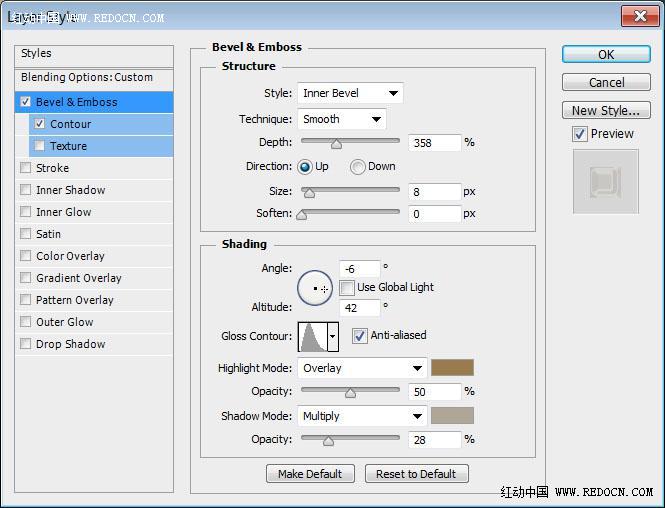Toggle the Use Global Light checkbox
Screen dimensions: 665x508
(346, 287)
